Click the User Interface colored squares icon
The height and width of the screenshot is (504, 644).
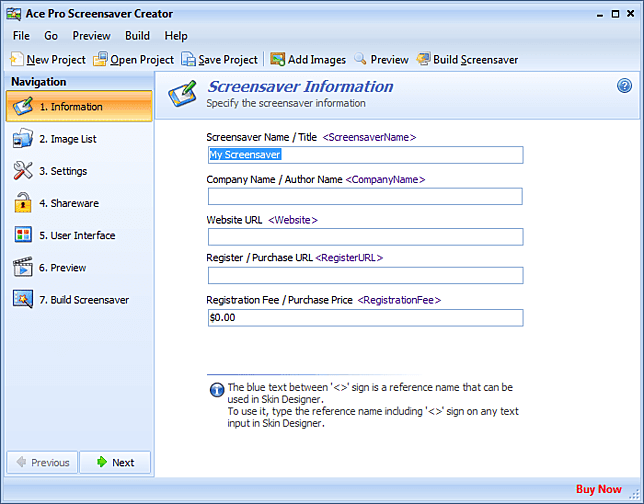(x=23, y=235)
